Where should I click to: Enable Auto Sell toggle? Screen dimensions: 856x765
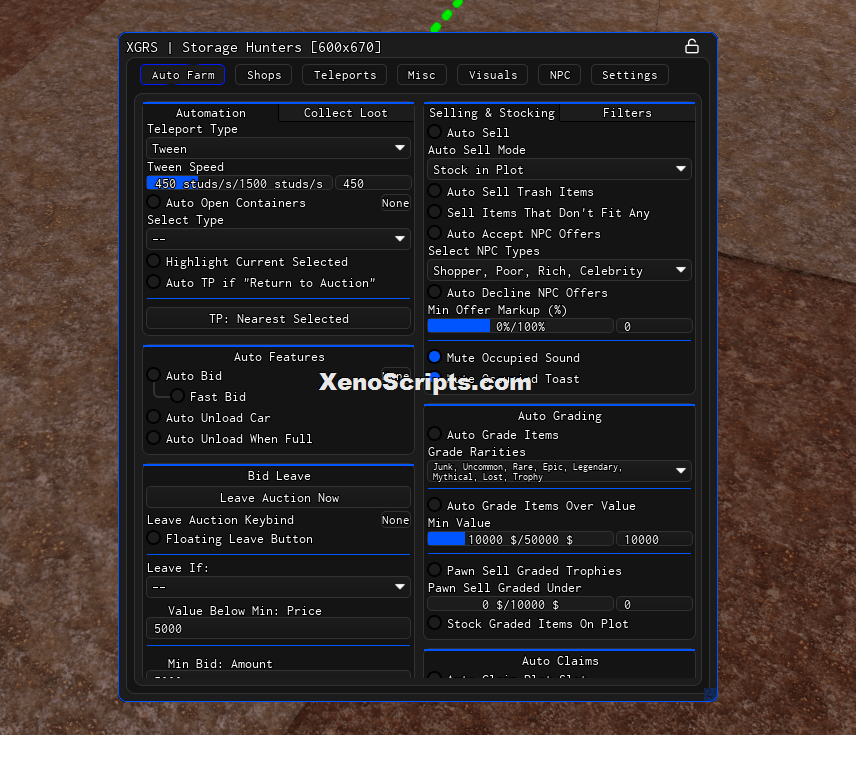[x=435, y=132]
